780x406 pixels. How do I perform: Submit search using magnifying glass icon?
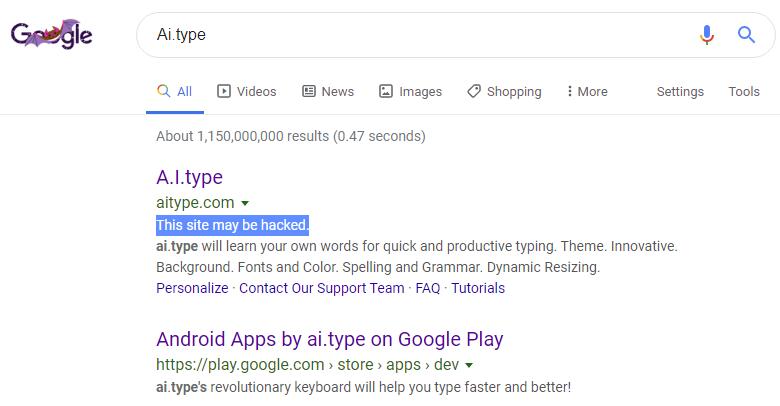pyautogui.click(x=746, y=35)
